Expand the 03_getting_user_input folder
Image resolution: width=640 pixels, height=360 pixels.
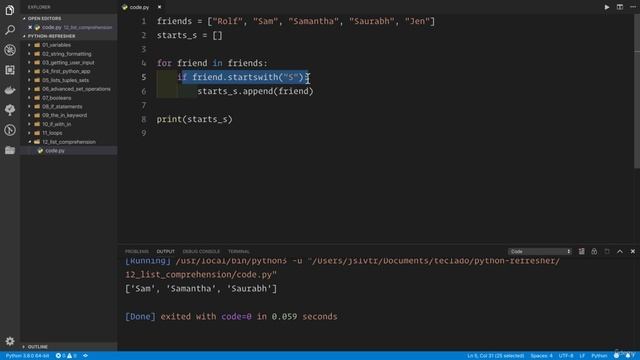[x=68, y=62]
